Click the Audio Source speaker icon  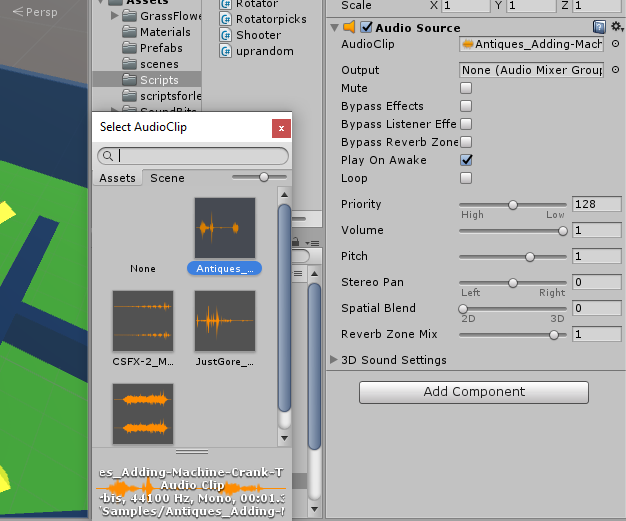[x=349, y=27]
